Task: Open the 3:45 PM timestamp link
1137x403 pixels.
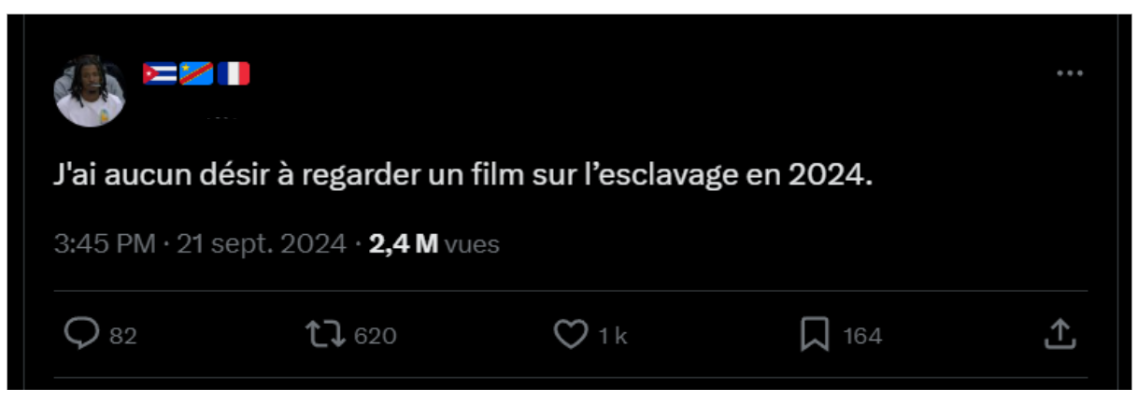Action: point(104,245)
